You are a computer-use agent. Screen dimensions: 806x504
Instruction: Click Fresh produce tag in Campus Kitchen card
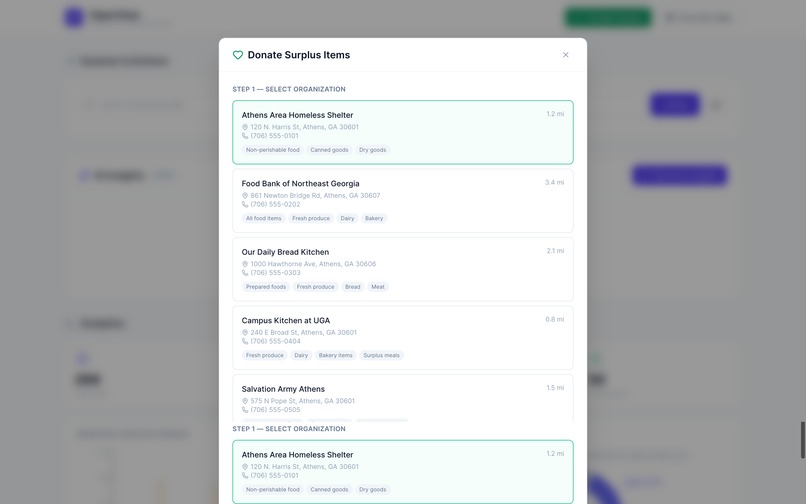point(264,355)
